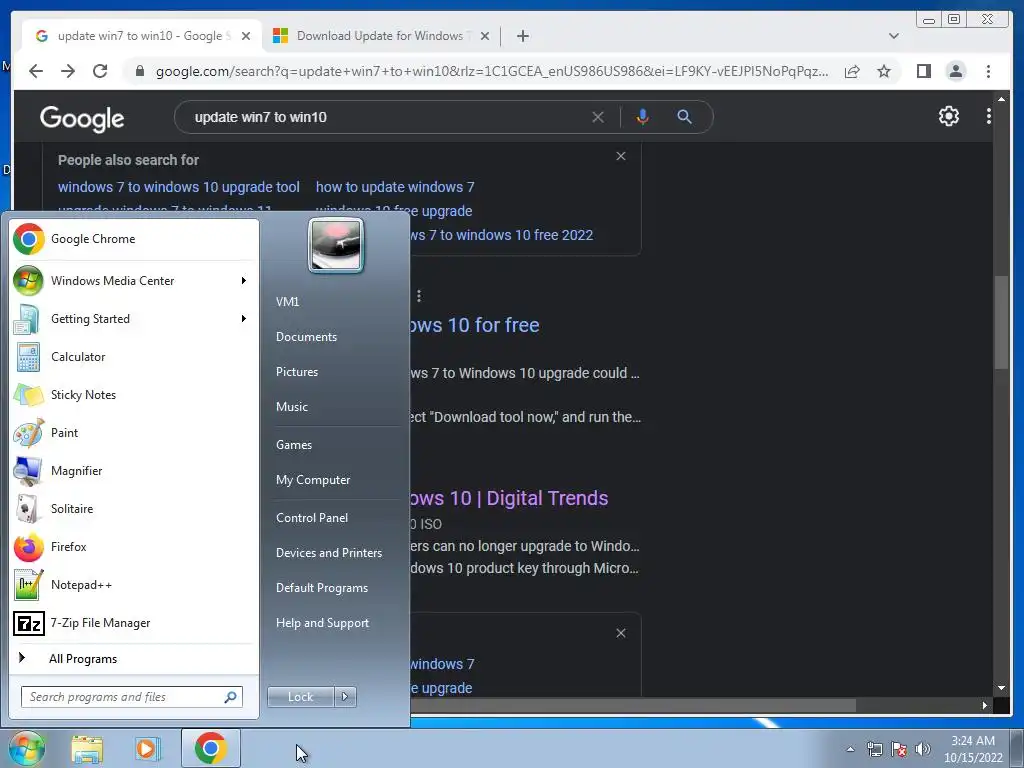1024x768 pixels.
Task: Open a new Chrome tab
Action: [x=522, y=36]
